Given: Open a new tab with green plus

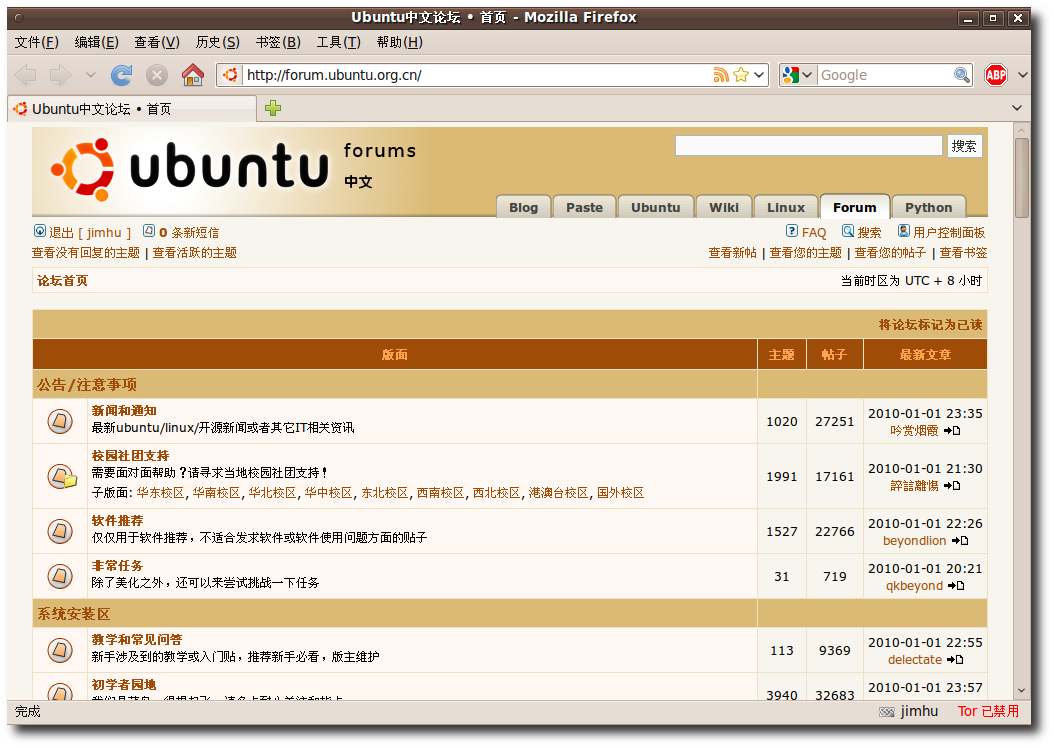Looking at the screenshot, I should point(273,108).
